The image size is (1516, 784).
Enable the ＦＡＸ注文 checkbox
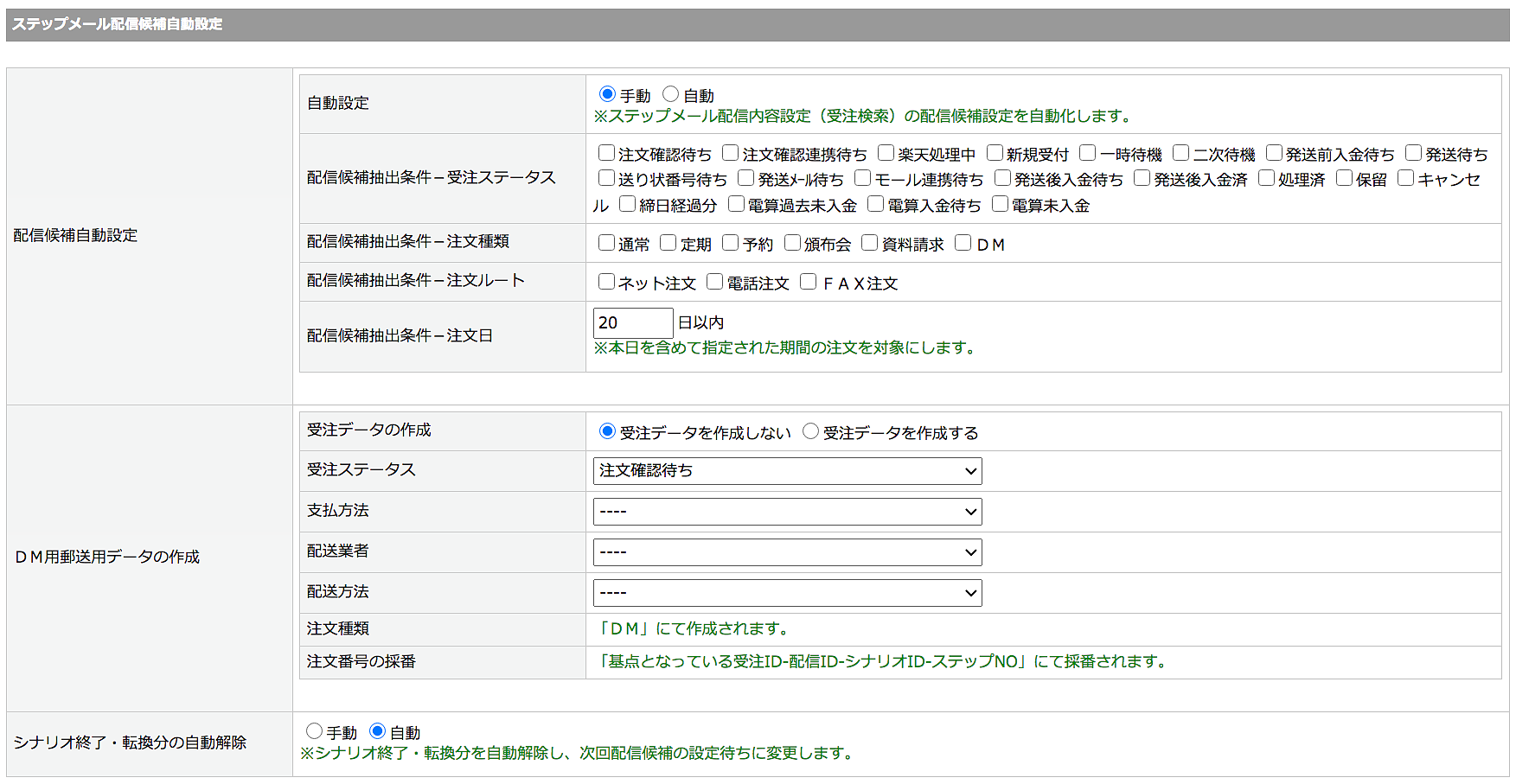[x=808, y=282]
